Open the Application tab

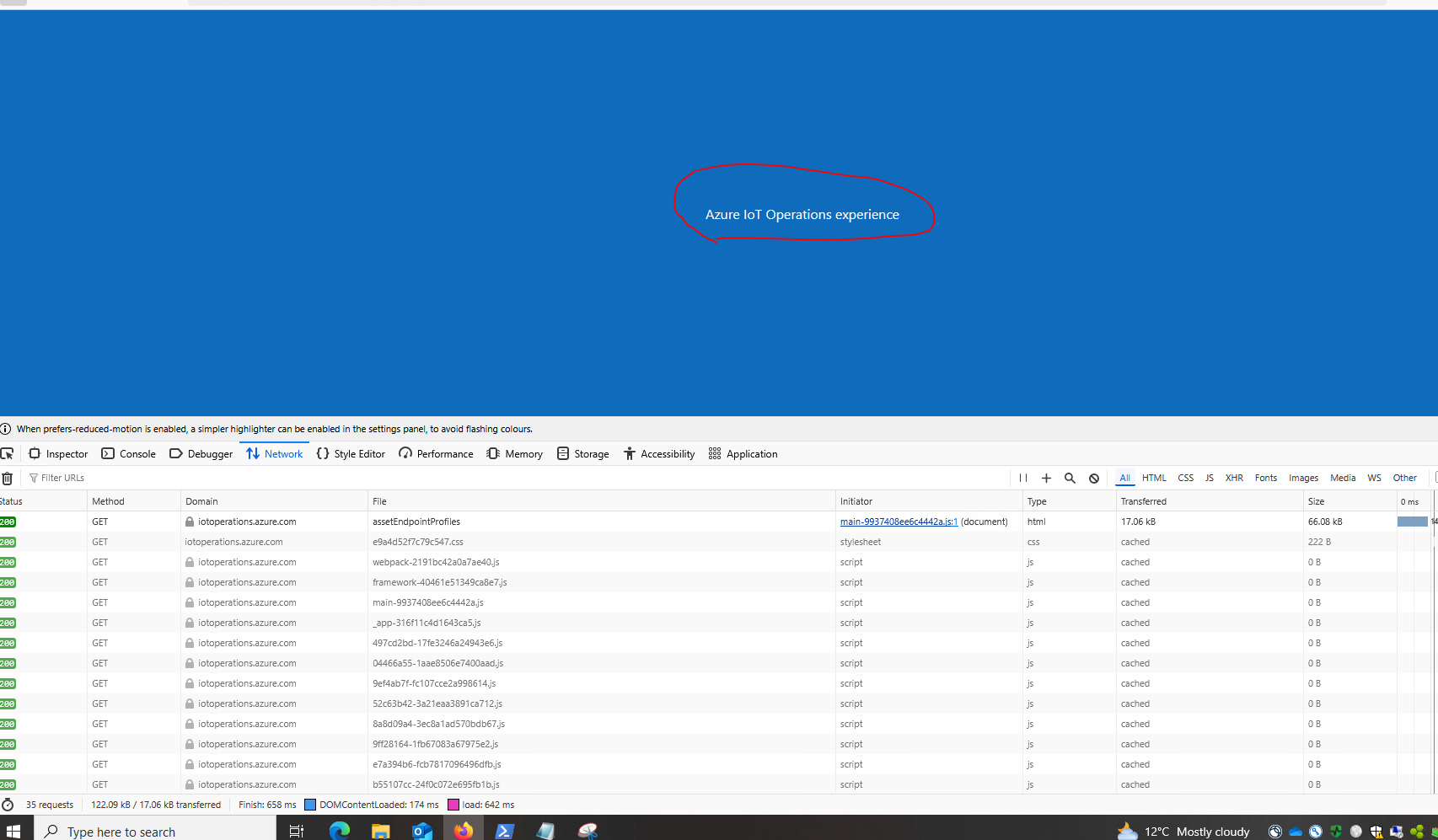[x=743, y=453]
